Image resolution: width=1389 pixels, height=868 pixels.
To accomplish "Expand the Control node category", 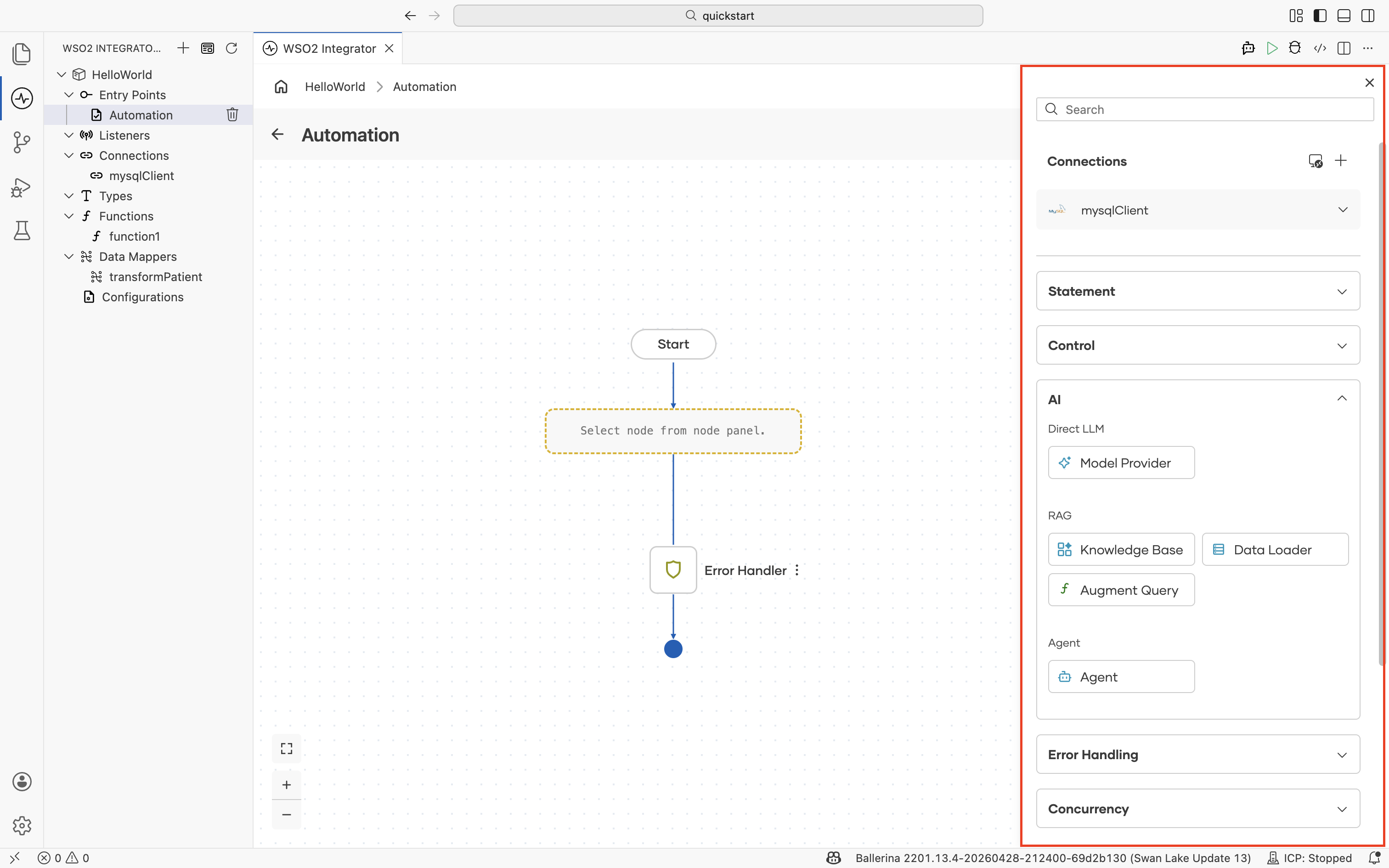I will pyautogui.click(x=1198, y=345).
